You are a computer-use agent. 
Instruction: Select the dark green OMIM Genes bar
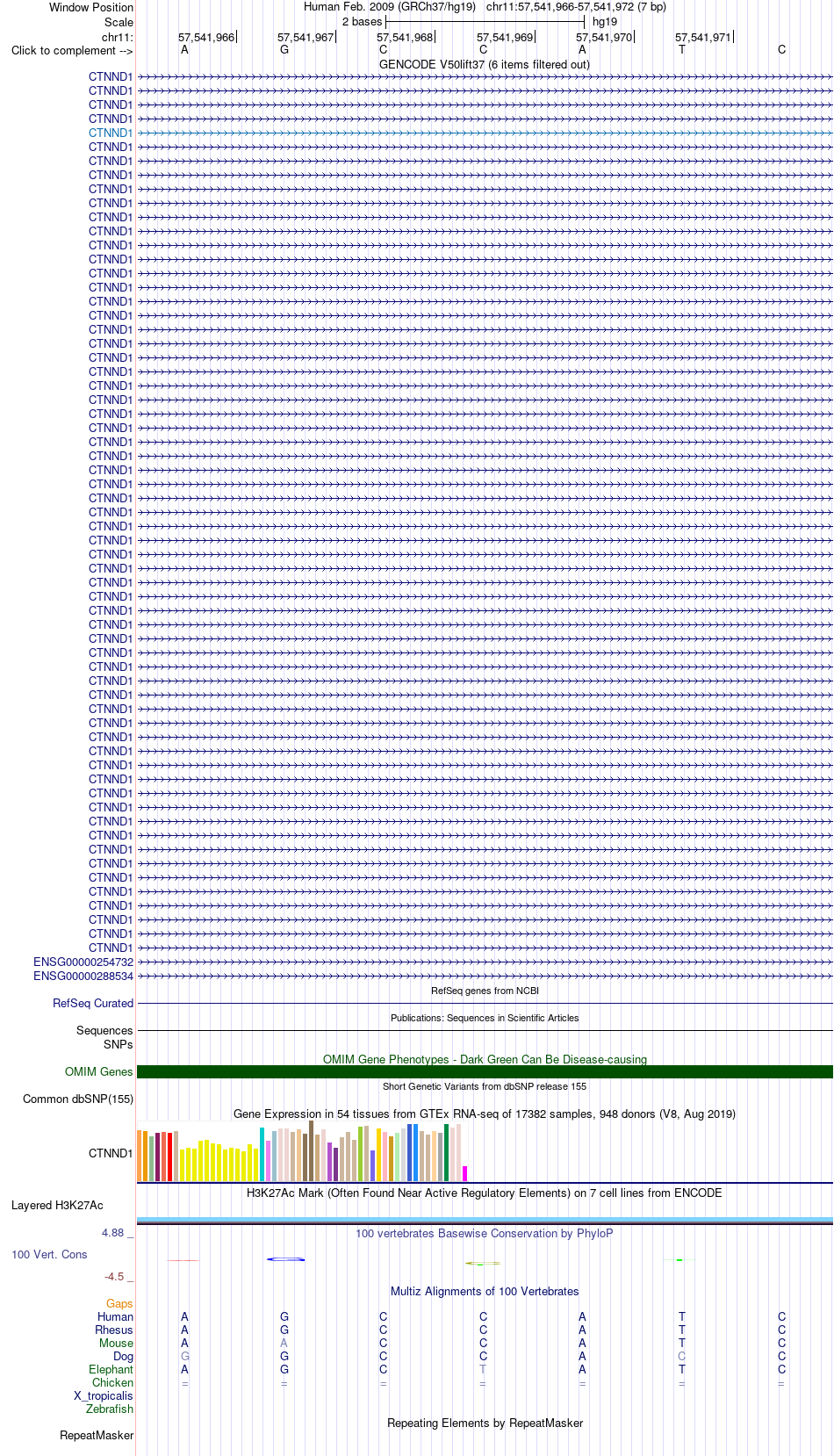[485, 1071]
